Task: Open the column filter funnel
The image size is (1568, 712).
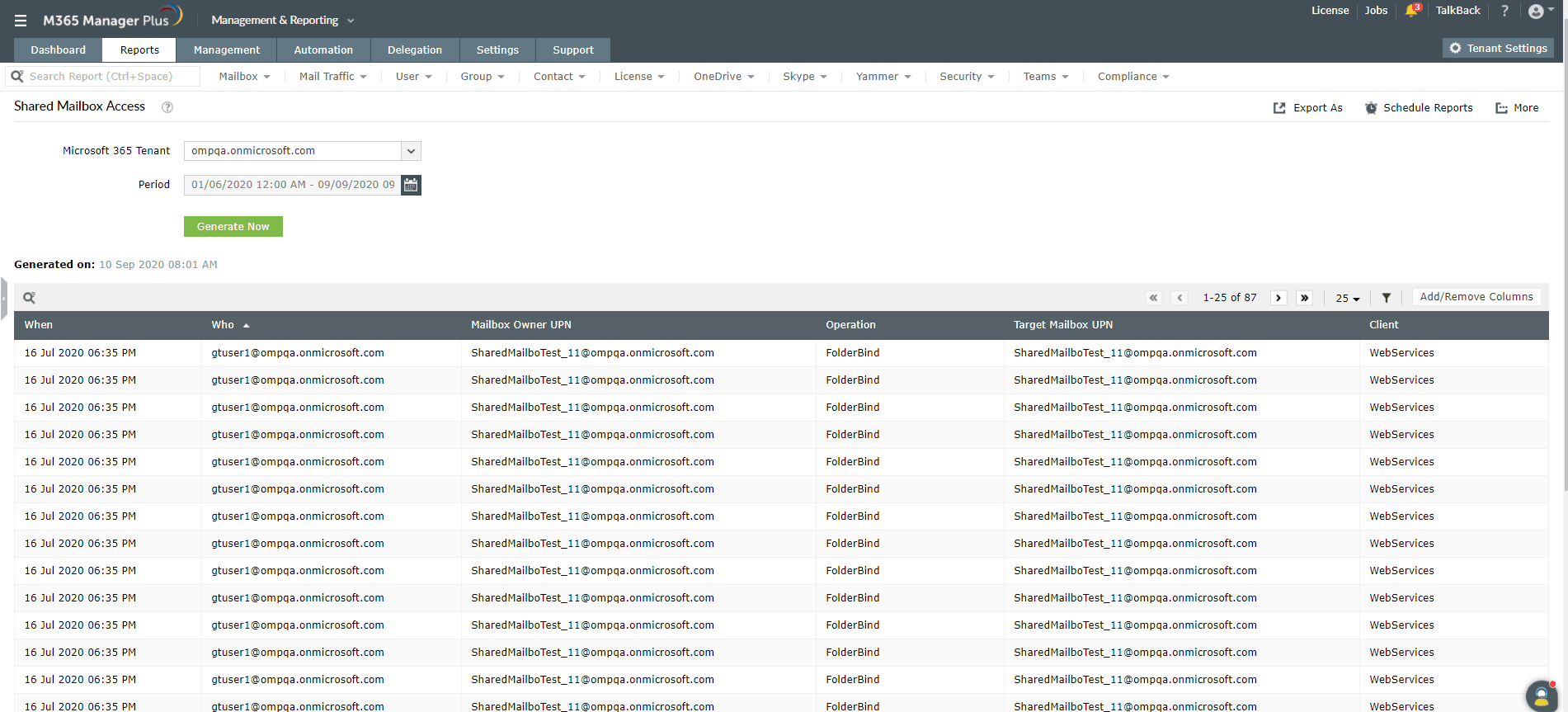Action: tap(1387, 298)
